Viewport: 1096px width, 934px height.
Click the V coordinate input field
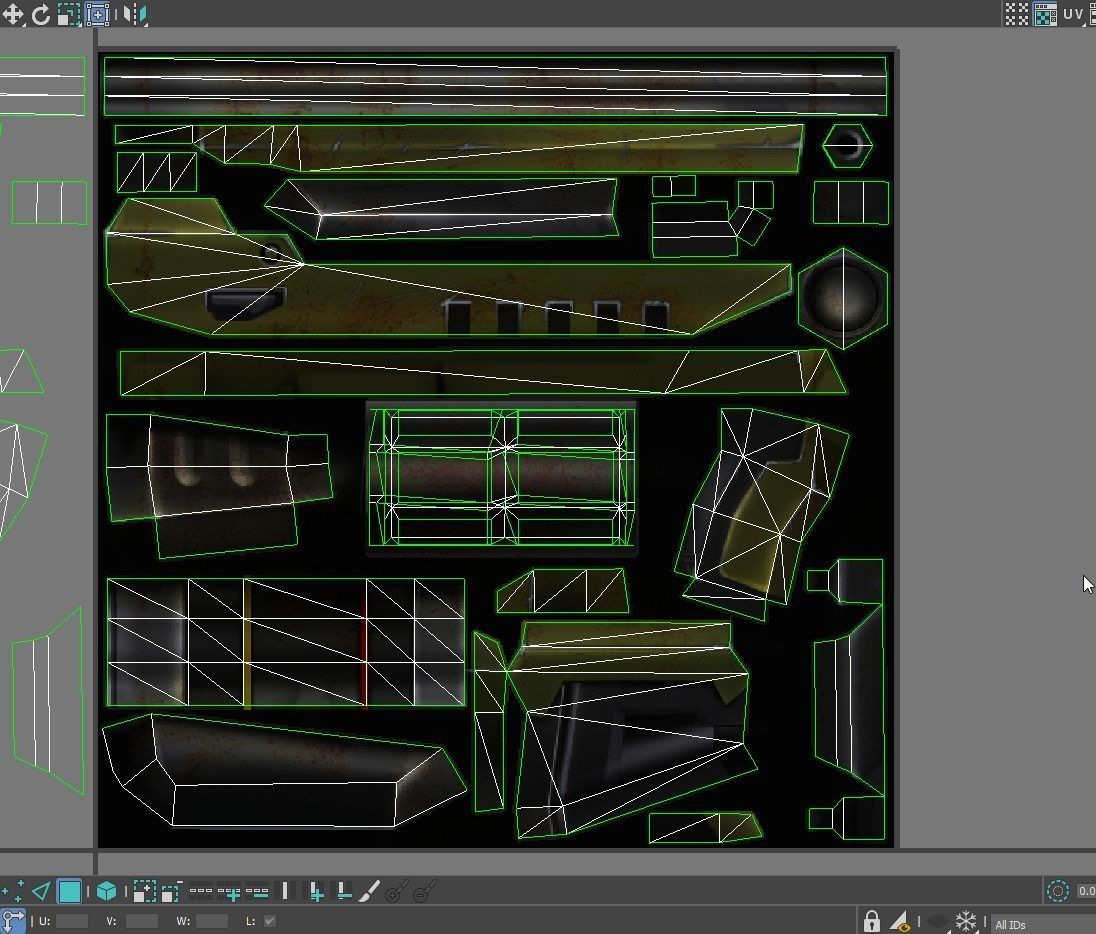141,921
